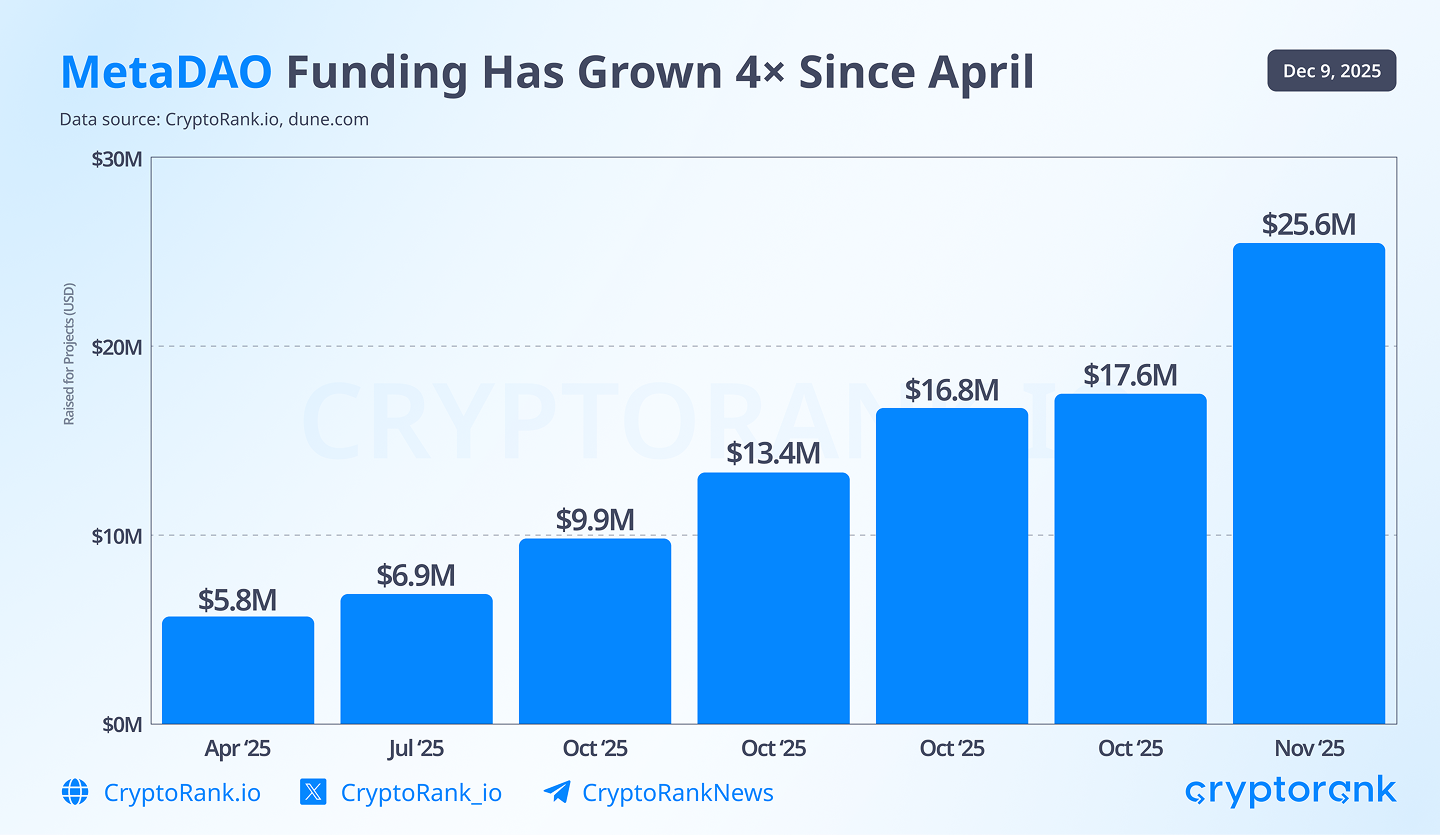This screenshot has width=1440, height=835.
Task: Click the Nov '25 x-axis label
Action: (1308, 748)
